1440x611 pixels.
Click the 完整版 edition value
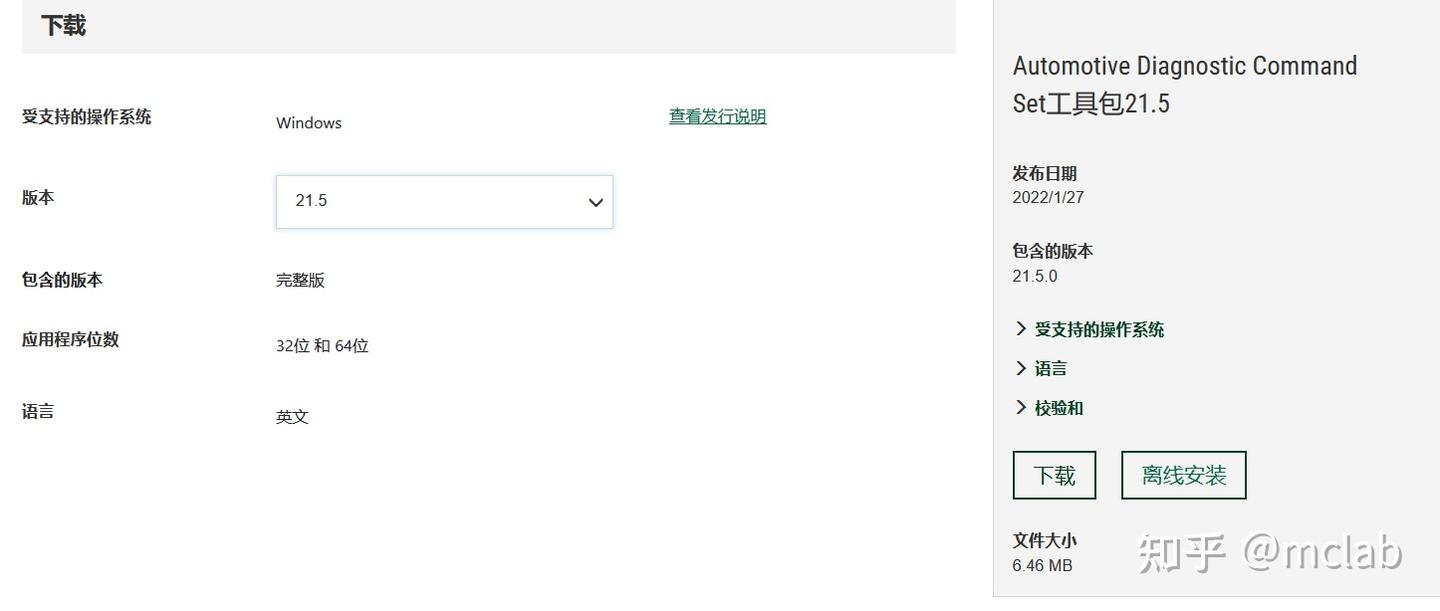tap(300, 281)
